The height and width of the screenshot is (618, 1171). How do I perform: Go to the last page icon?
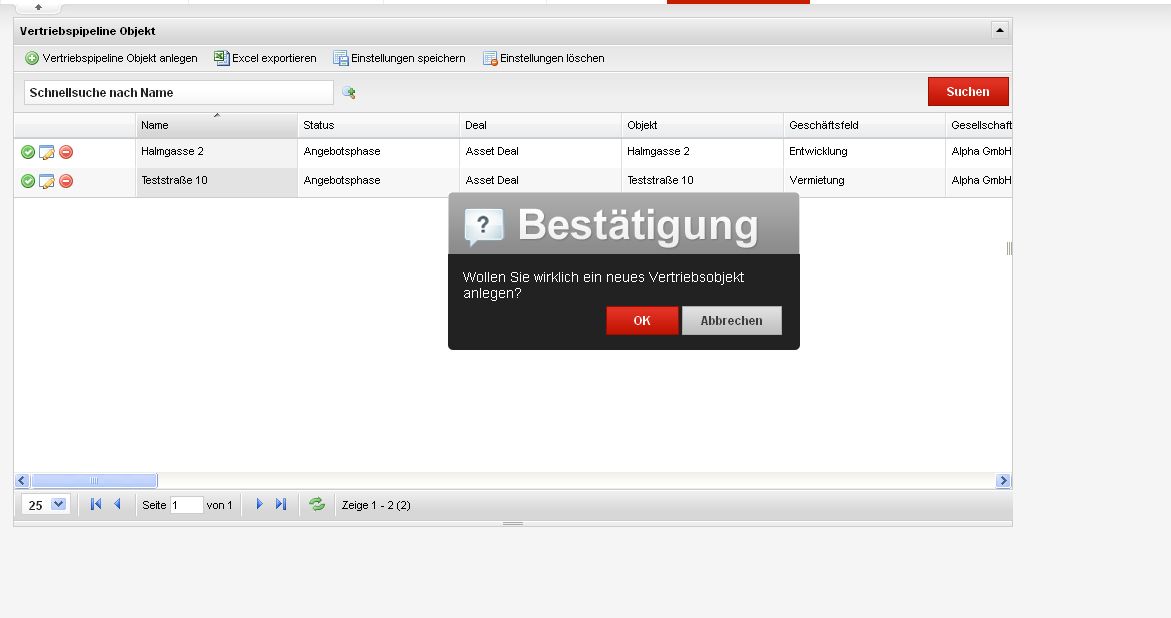[x=281, y=505]
